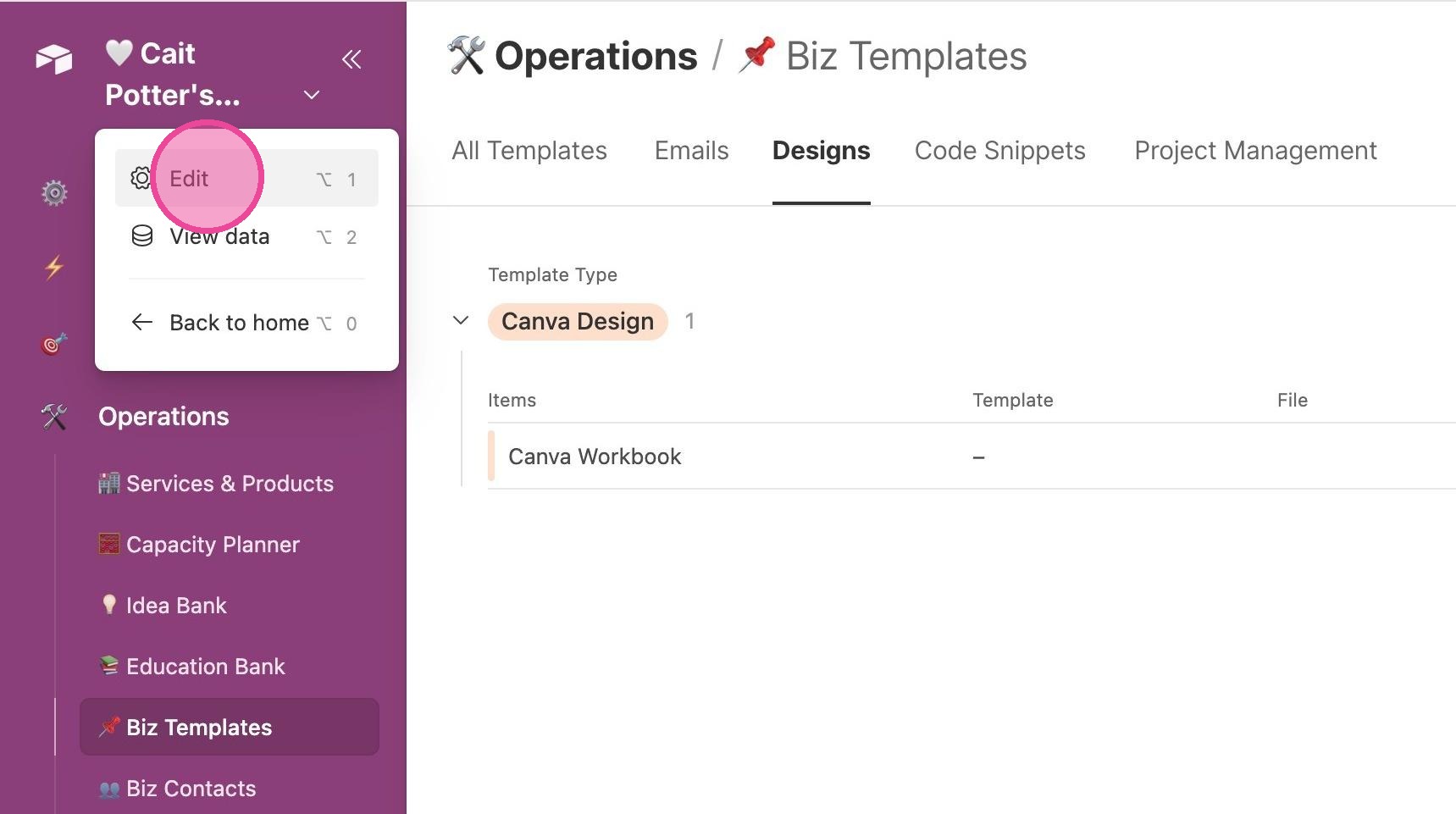Viewport: 1456px width, 814px height.
Task: Open the gear section icon in sidebar
Action: coord(54,193)
